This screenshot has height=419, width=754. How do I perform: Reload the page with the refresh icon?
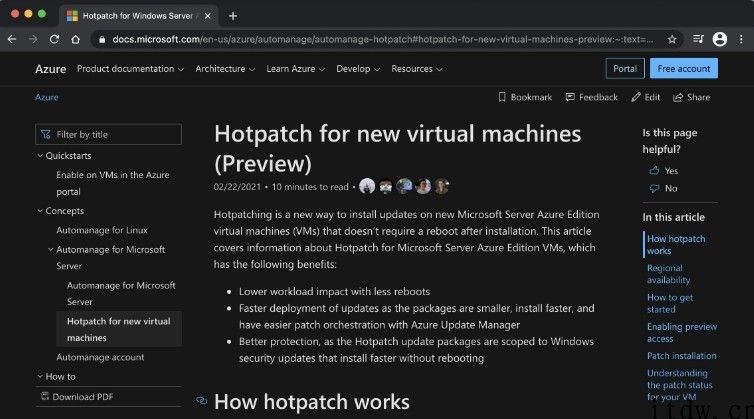(x=54, y=39)
